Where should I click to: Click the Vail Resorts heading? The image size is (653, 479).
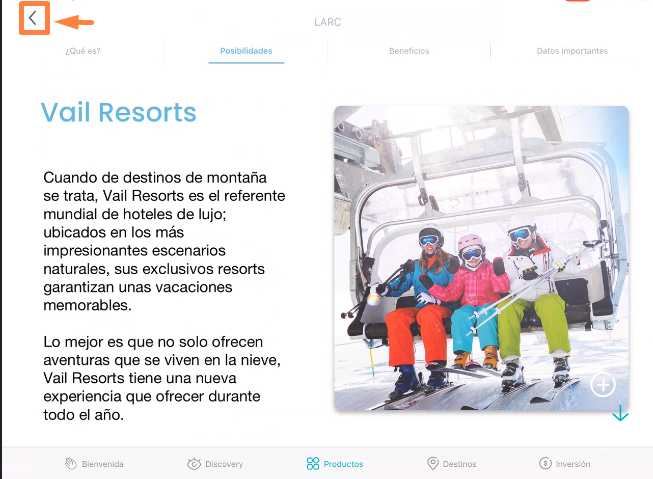[x=118, y=112]
